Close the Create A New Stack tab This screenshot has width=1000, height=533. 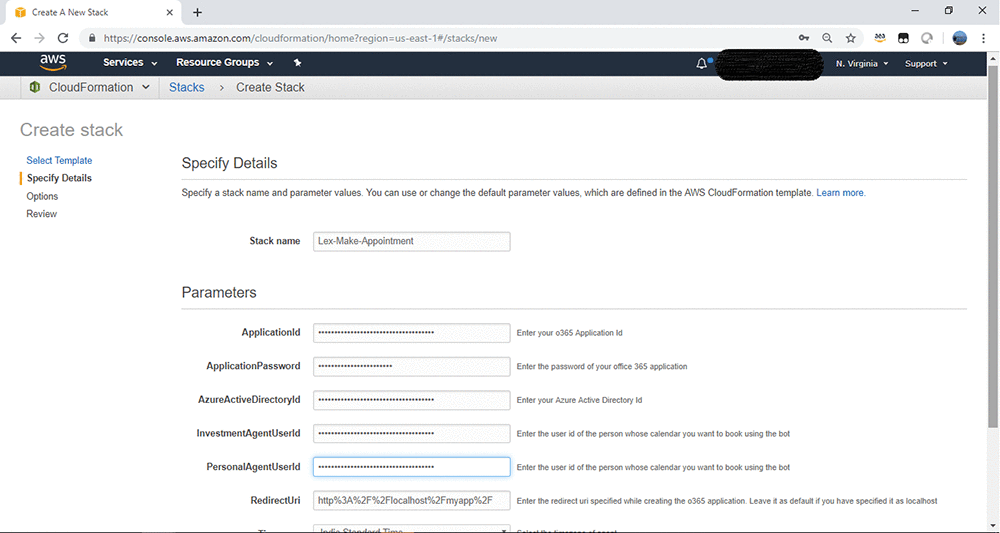pyautogui.click(x=170, y=12)
